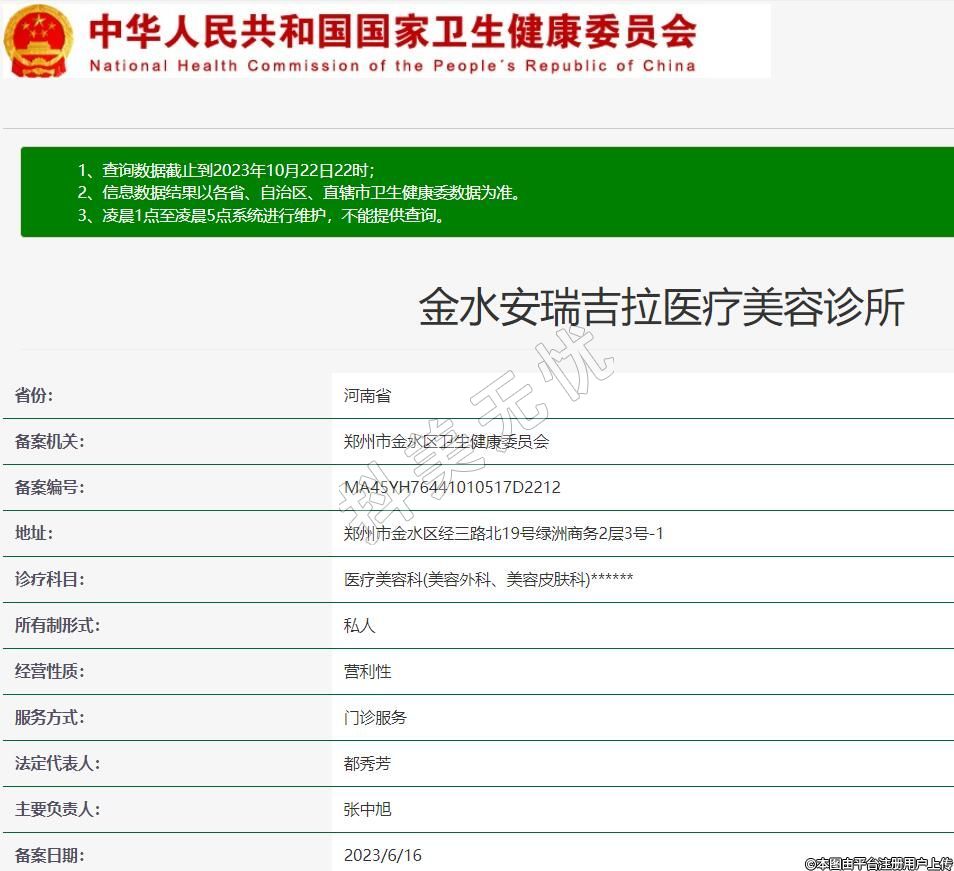Click the business nature value 营利性

point(367,671)
